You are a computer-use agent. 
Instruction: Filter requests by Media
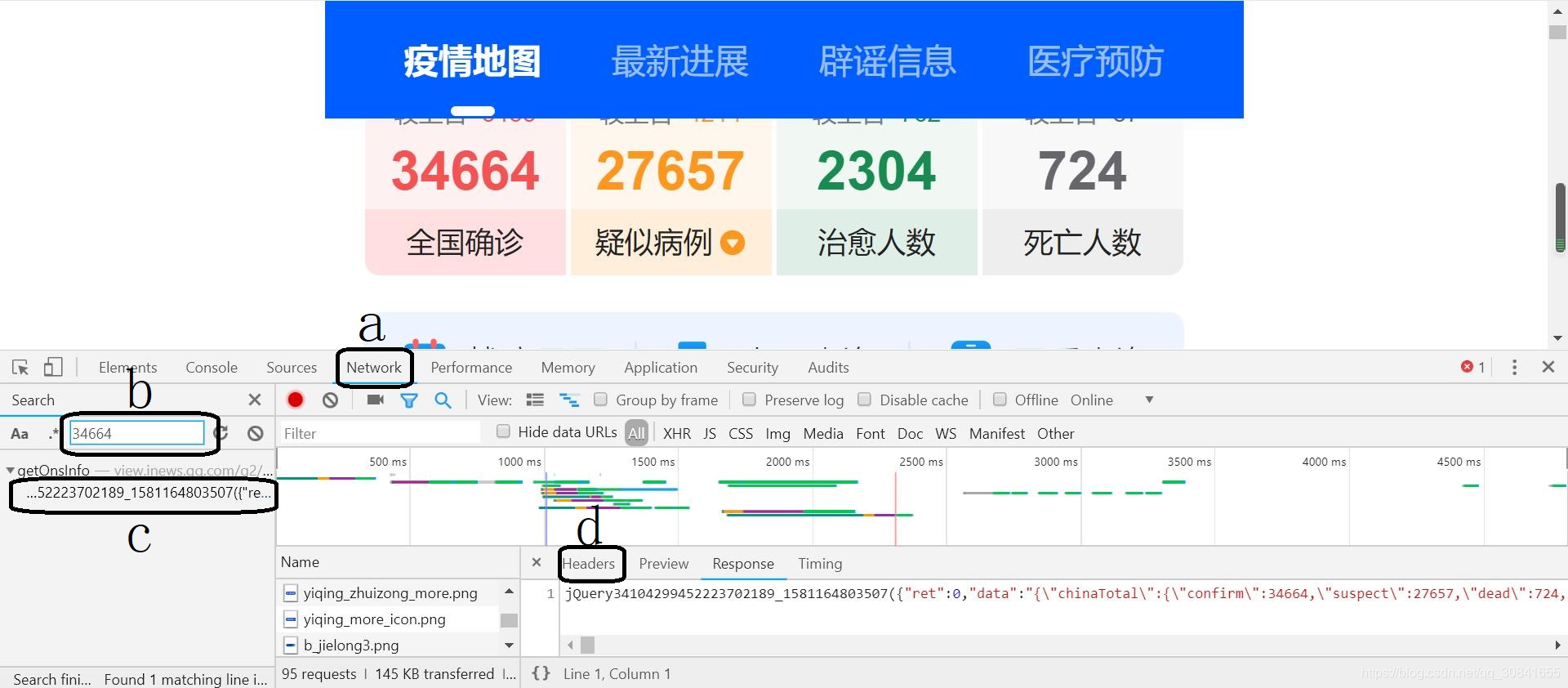pos(823,434)
